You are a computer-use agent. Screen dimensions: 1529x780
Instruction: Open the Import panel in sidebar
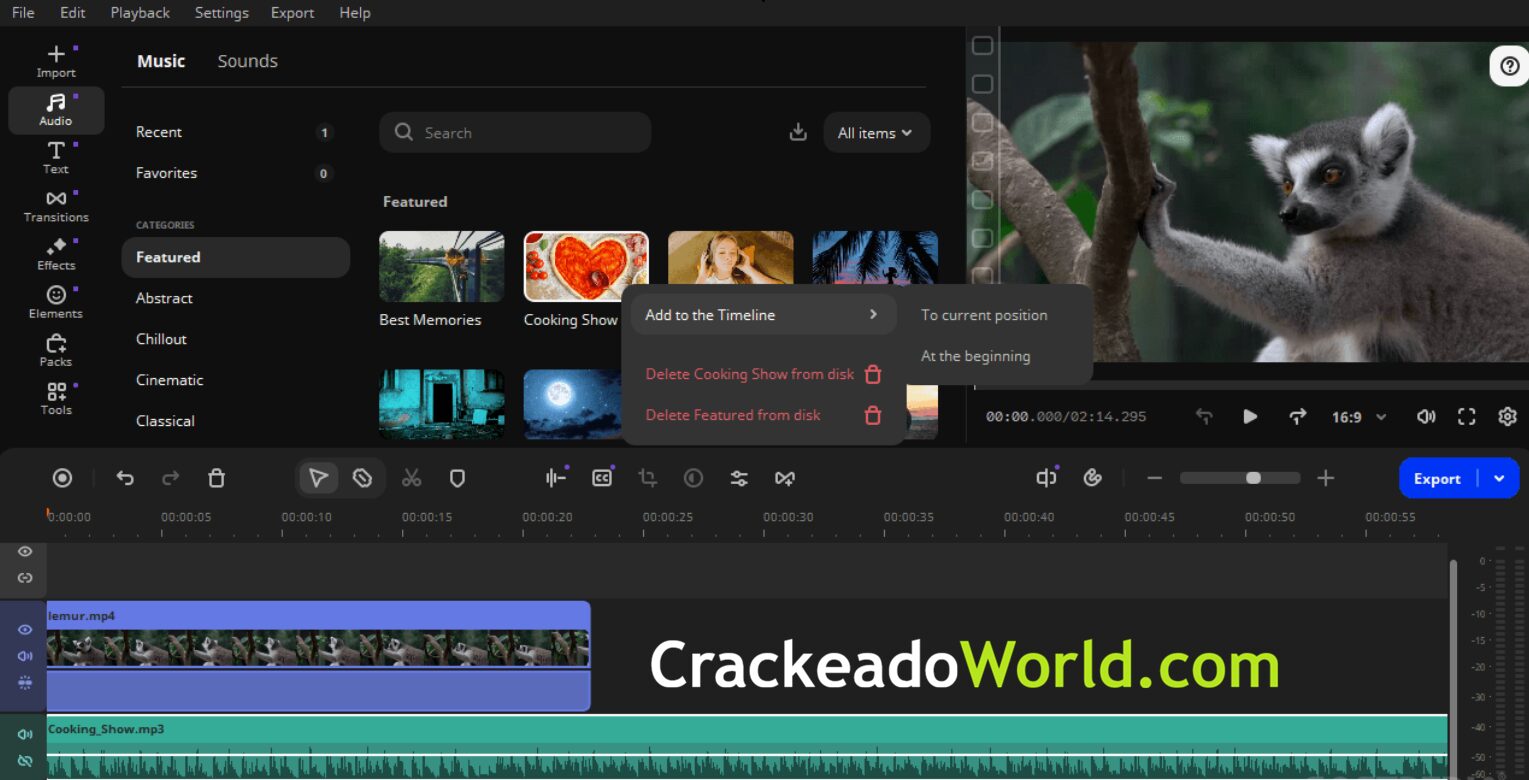pyautogui.click(x=56, y=62)
